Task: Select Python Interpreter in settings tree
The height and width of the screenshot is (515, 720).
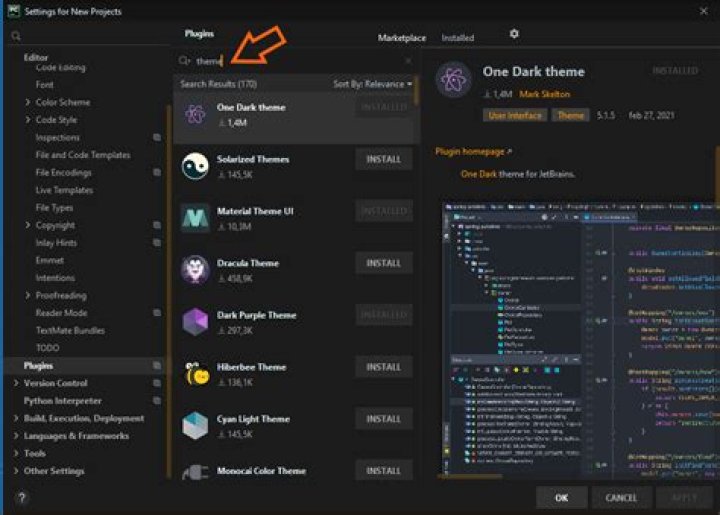Action: point(62,401)
